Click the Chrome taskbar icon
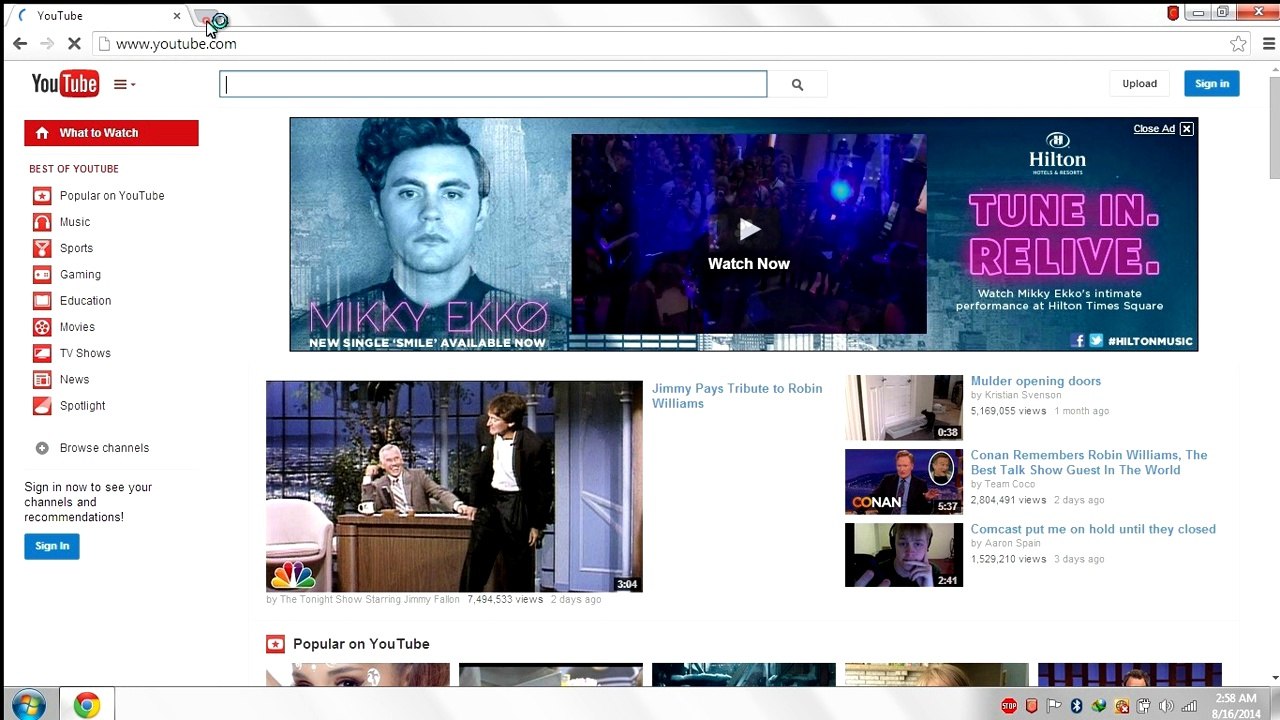Image resolution: width=1280 pixels, height=720 pixels. 87,705
